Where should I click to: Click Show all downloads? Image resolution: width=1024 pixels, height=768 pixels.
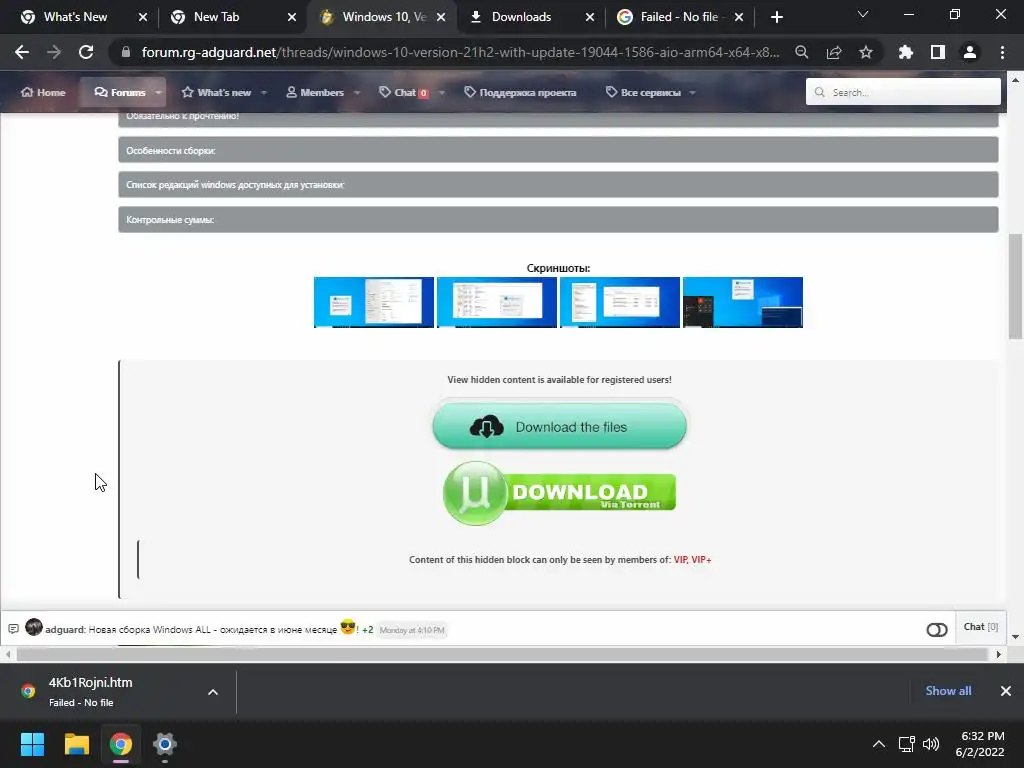click(948, 691)
